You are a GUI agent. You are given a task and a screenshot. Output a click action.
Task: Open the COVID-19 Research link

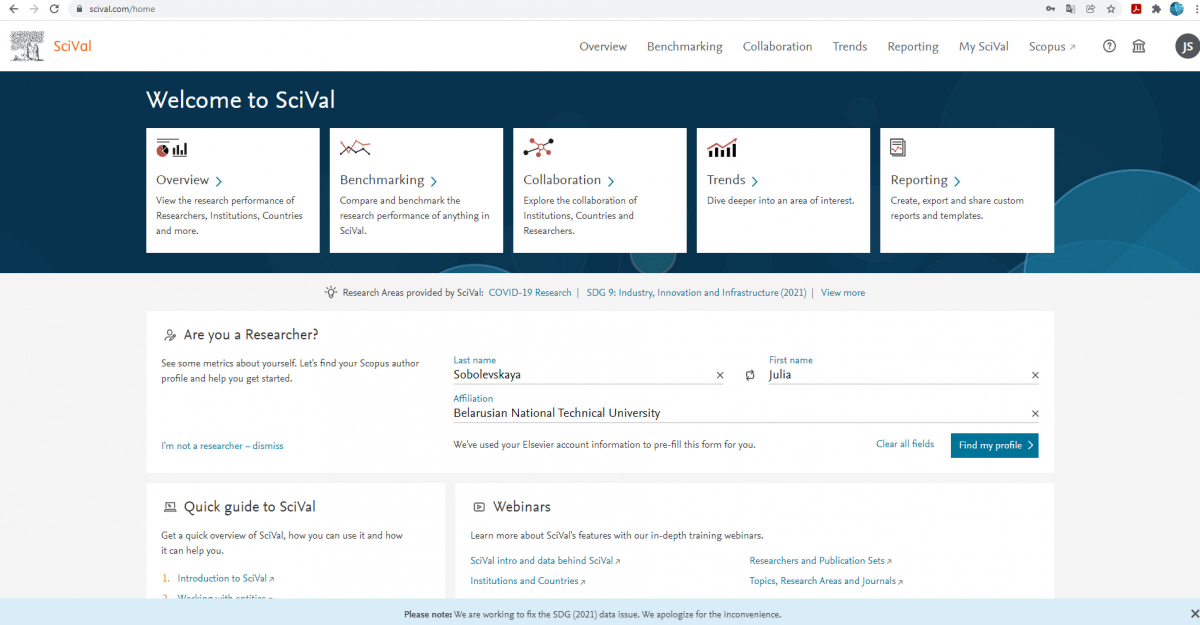coord(530,293)
